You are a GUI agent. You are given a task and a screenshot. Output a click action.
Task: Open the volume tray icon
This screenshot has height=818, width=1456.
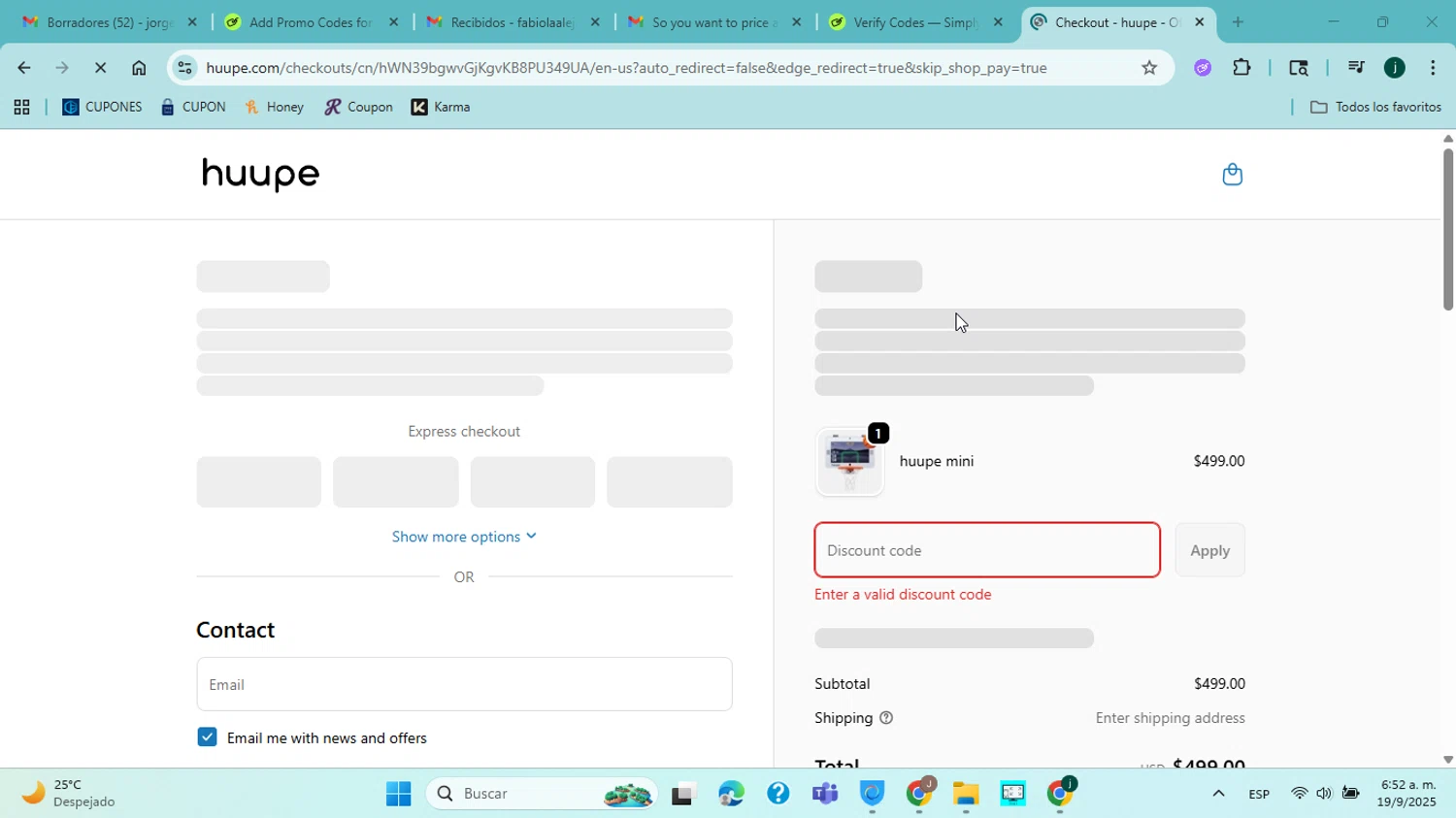coord(1324,794)
